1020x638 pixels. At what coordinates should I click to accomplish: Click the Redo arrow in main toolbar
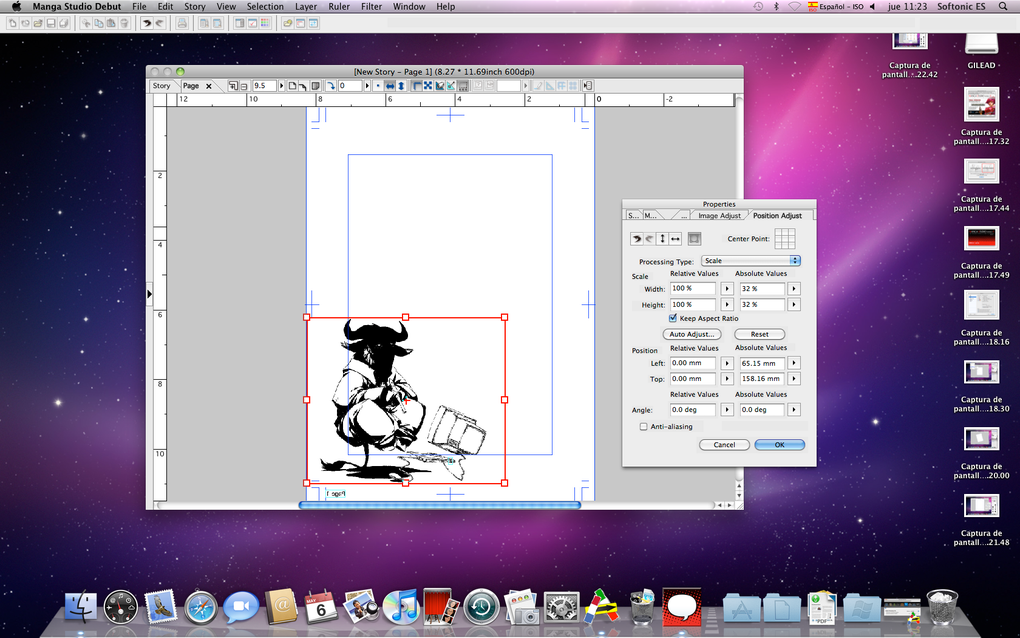tap(159, 23)
